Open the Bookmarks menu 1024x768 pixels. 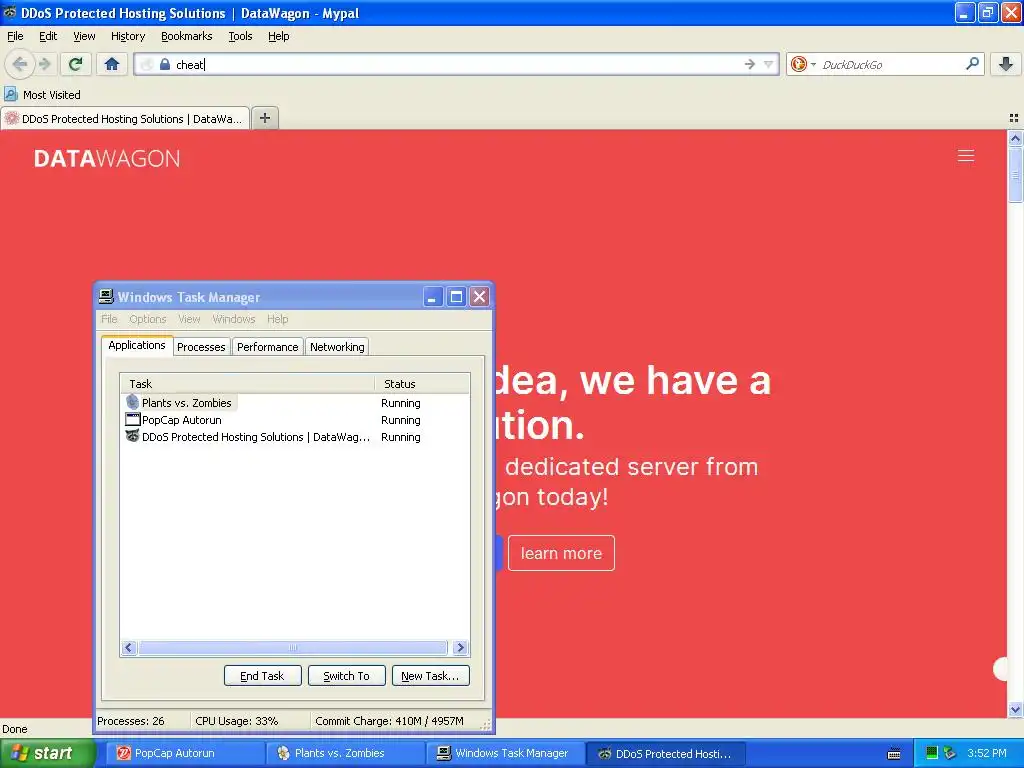pos(187,36)
